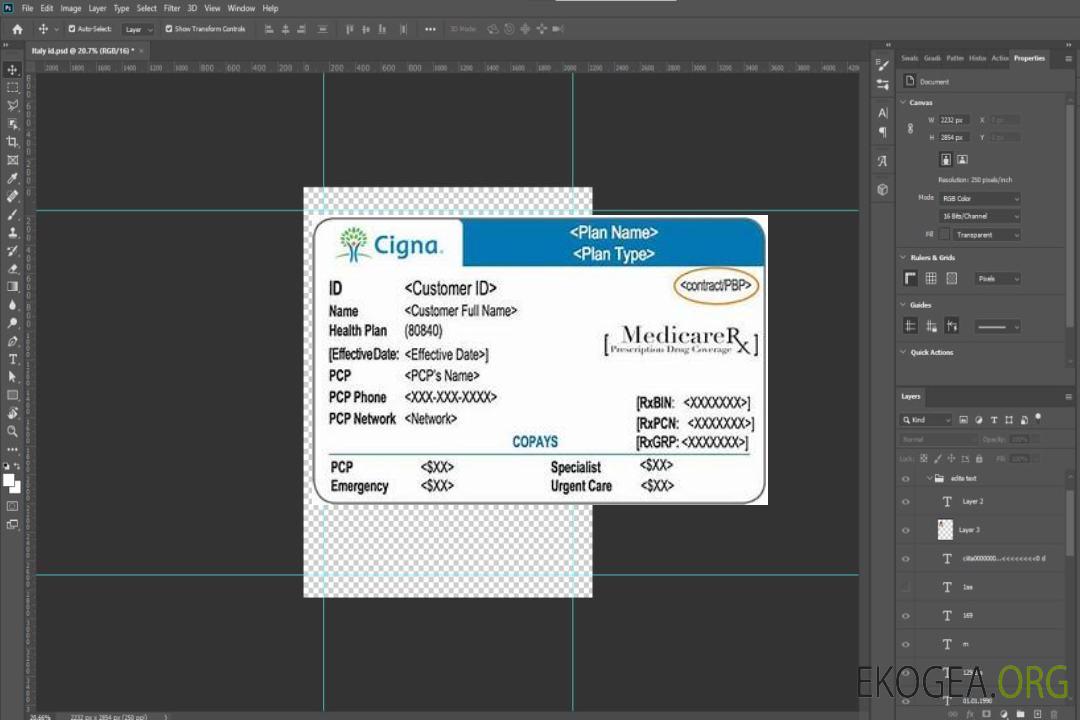
Task: Collapse the Canvas section
Action: pyautogui.click(x=904, y=102)
